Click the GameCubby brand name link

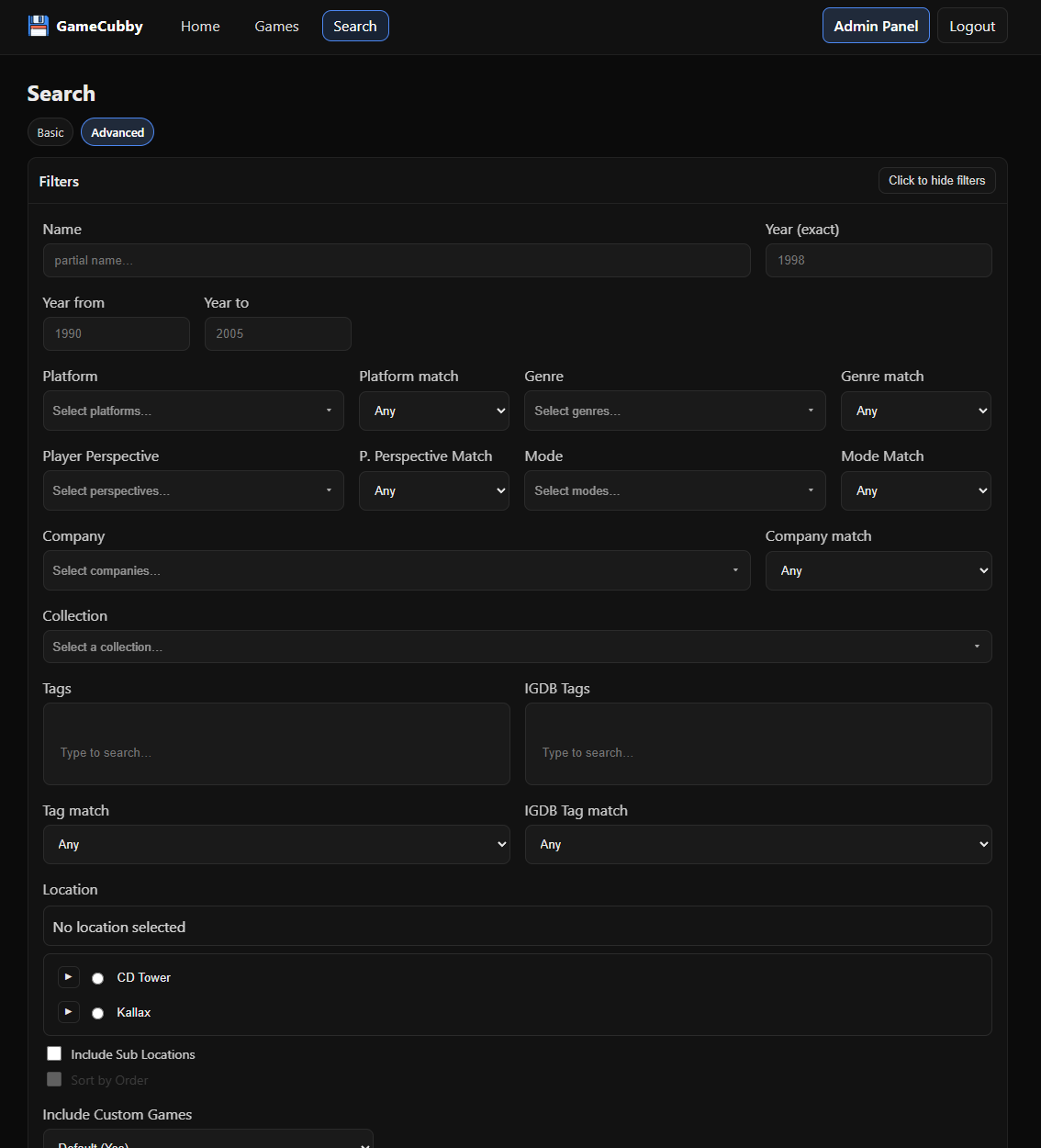(x=99, y=26)
